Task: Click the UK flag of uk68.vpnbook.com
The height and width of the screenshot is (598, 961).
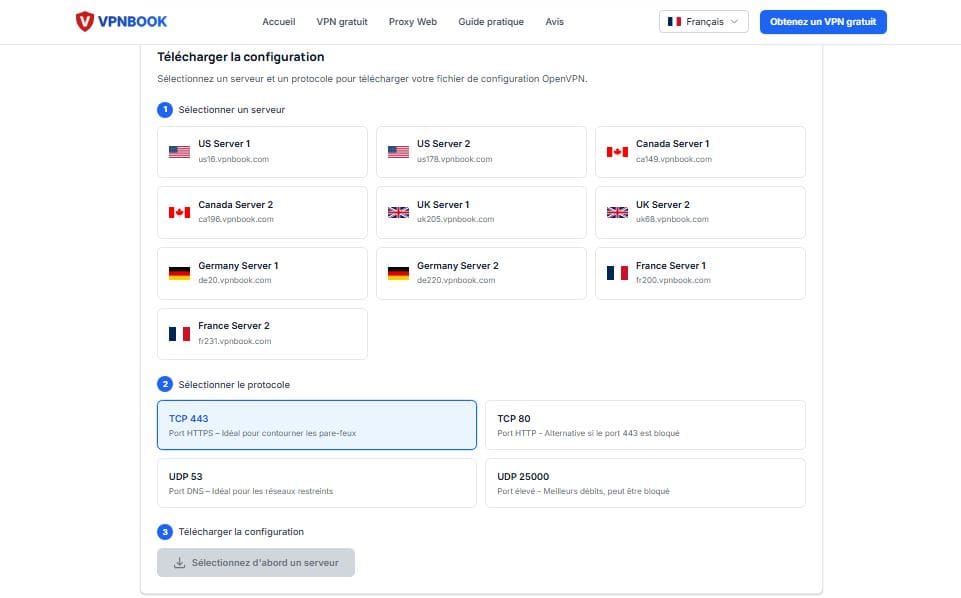Action: point(617,213)
